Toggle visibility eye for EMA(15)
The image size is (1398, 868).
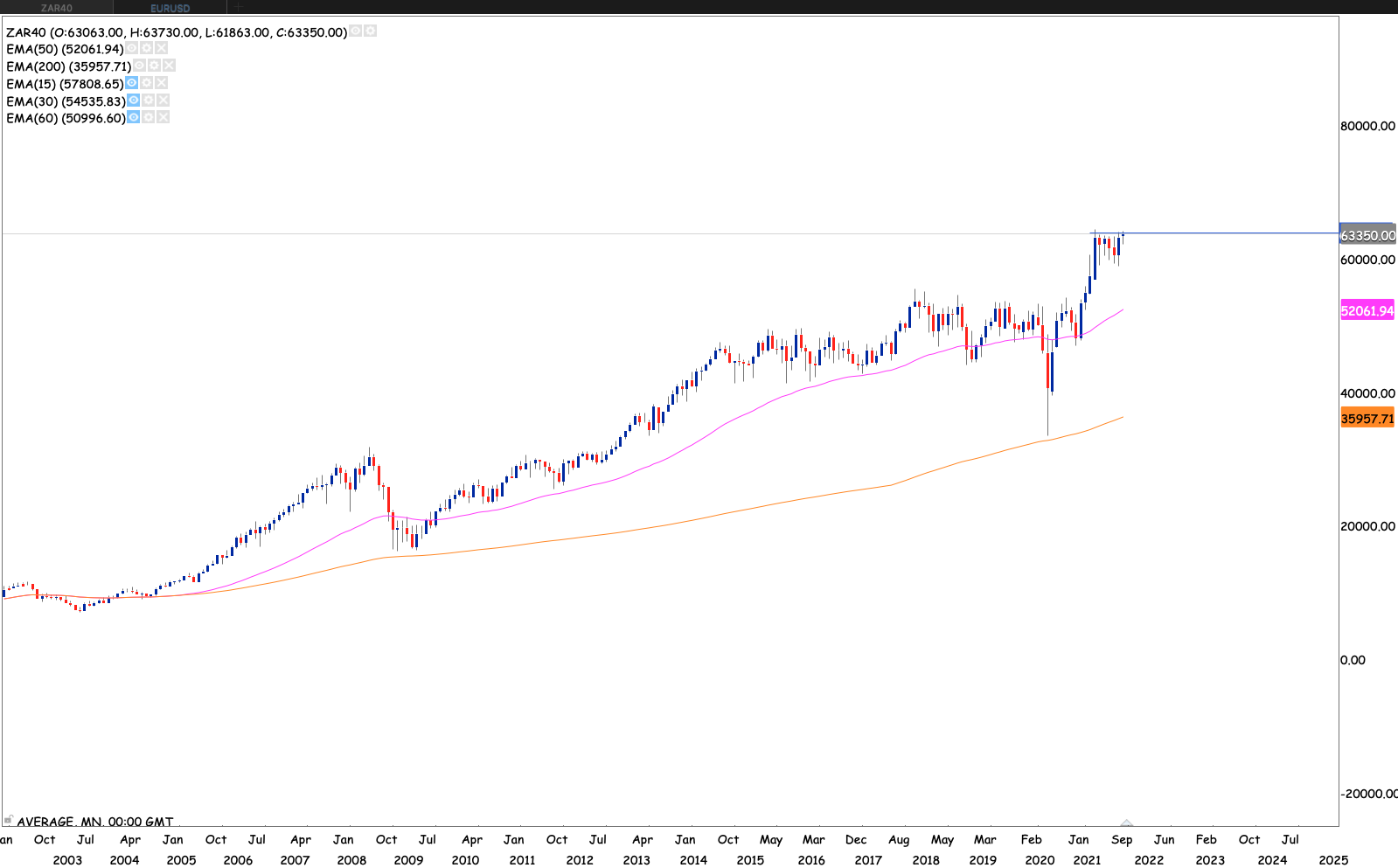132,83
